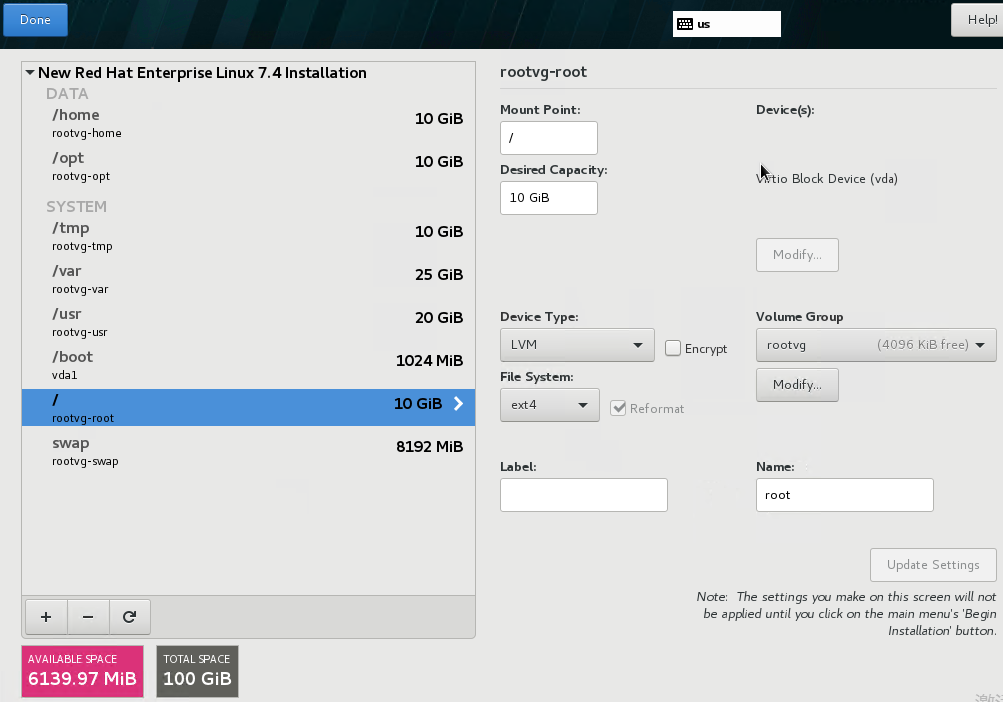Select the /home mount point

click(248, 123)
